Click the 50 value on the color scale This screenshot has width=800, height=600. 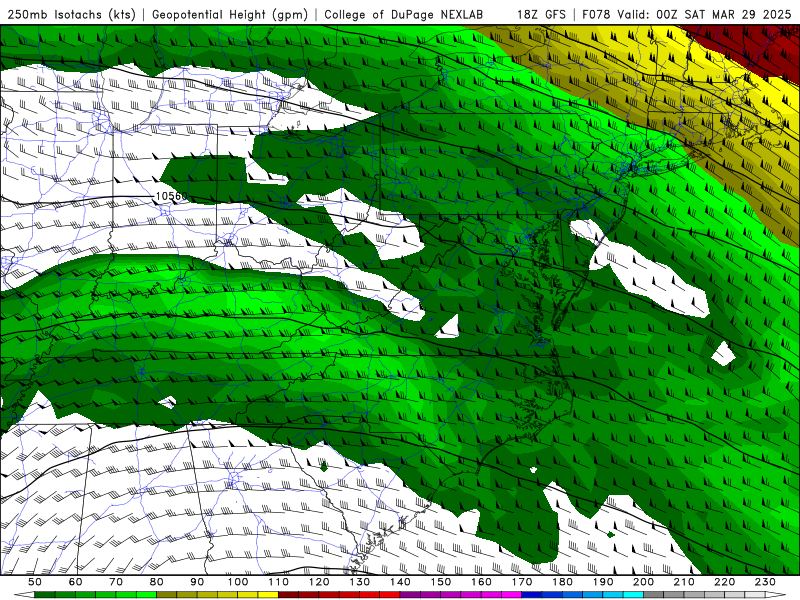35,582
